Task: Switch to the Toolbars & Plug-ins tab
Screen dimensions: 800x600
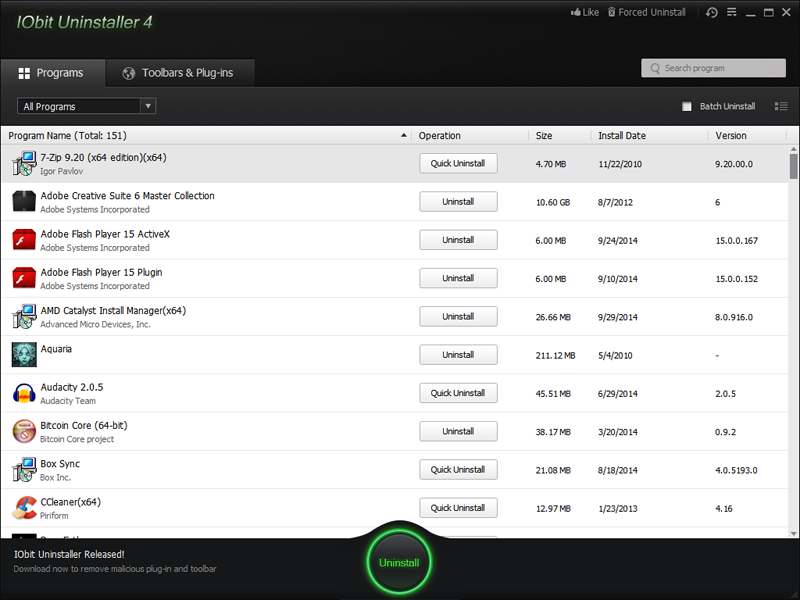Action: click(x=178, y=73)
